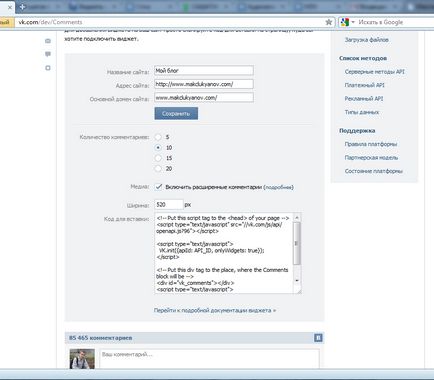Image resolution: width=434 pixels, height=380 pixels.
Task: Click the main domain field www.makdukyanov.com/
Action: (x=204, y=98)
